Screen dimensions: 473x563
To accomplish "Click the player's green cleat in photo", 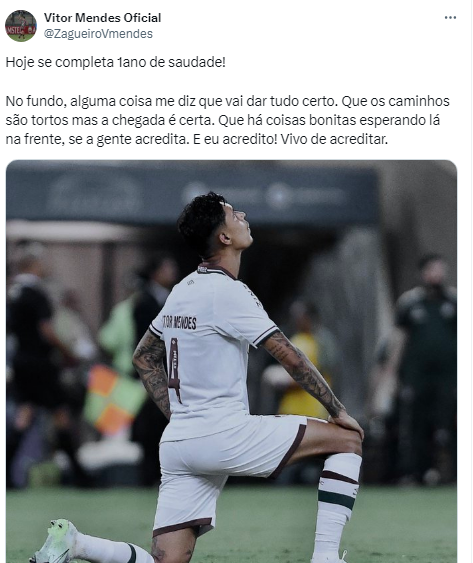I will coord(57,541).
